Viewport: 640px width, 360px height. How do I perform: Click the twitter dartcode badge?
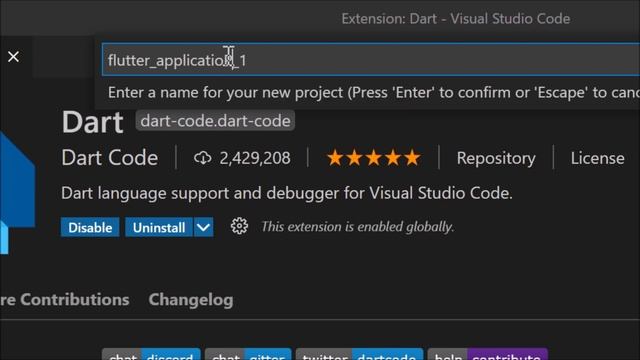pyautogui.click(x=359, y=354)
